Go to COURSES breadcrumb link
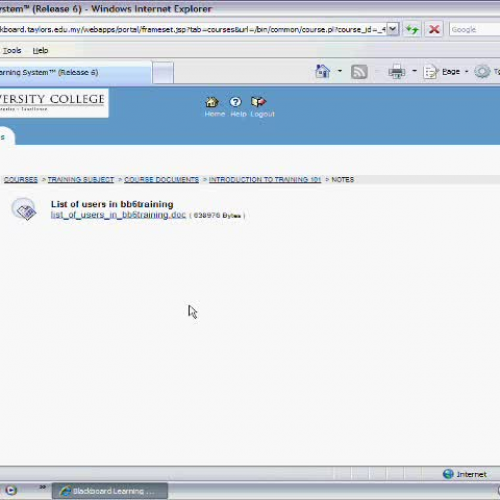 [21, 180]
